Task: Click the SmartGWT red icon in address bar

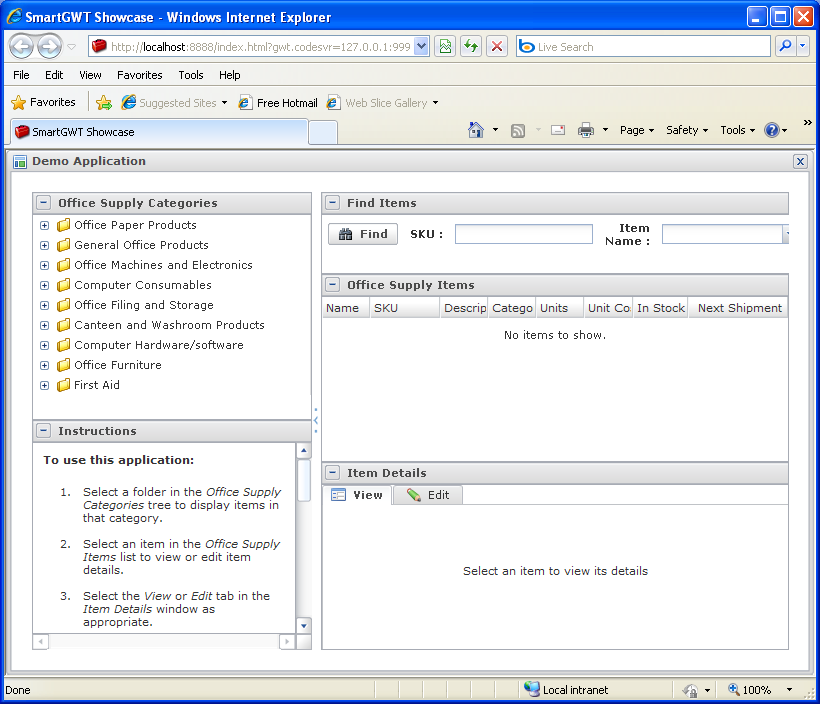Action: 99,47
